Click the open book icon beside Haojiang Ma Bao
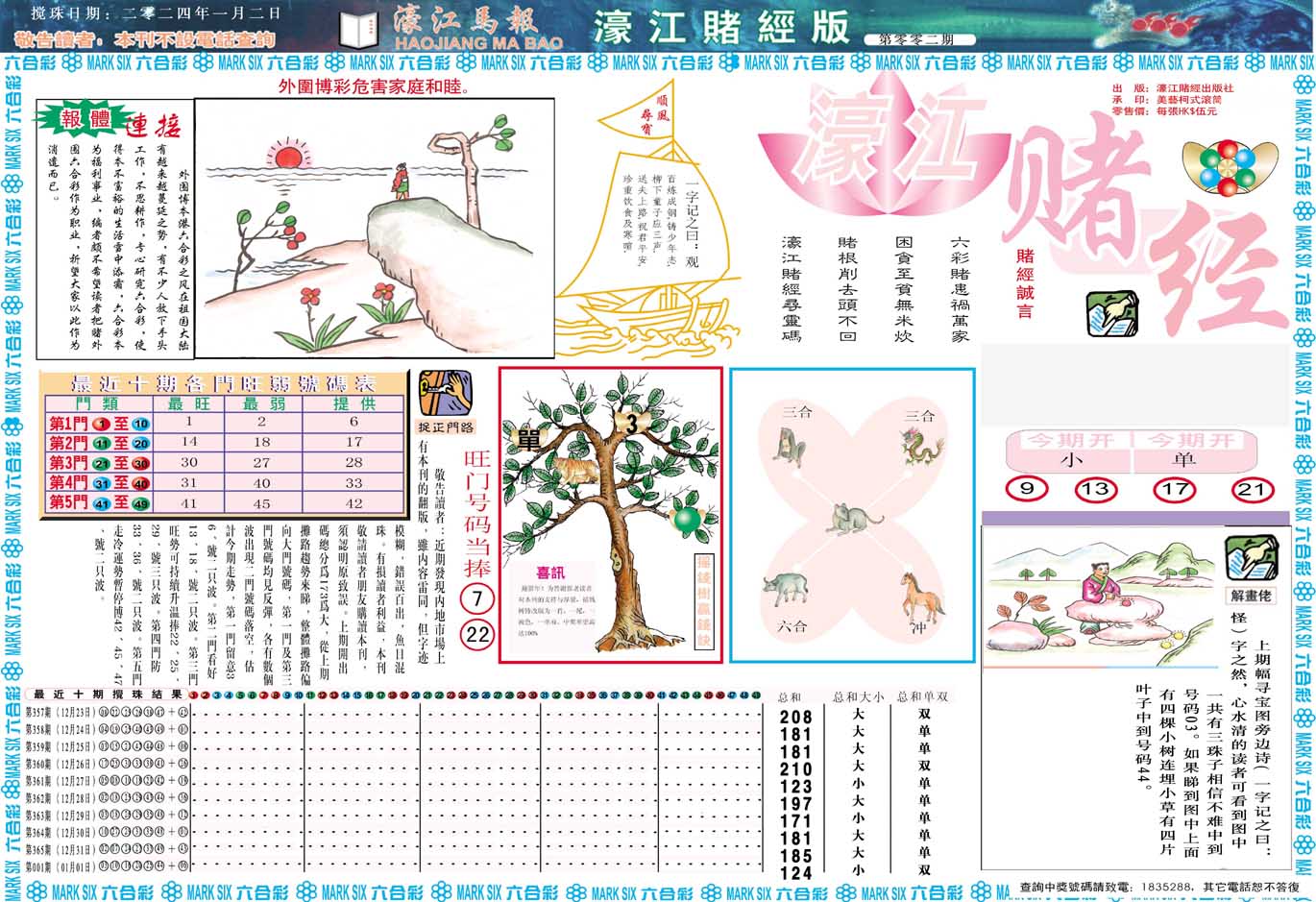The width and height of the screenshot is (1316, 902). 361,29
